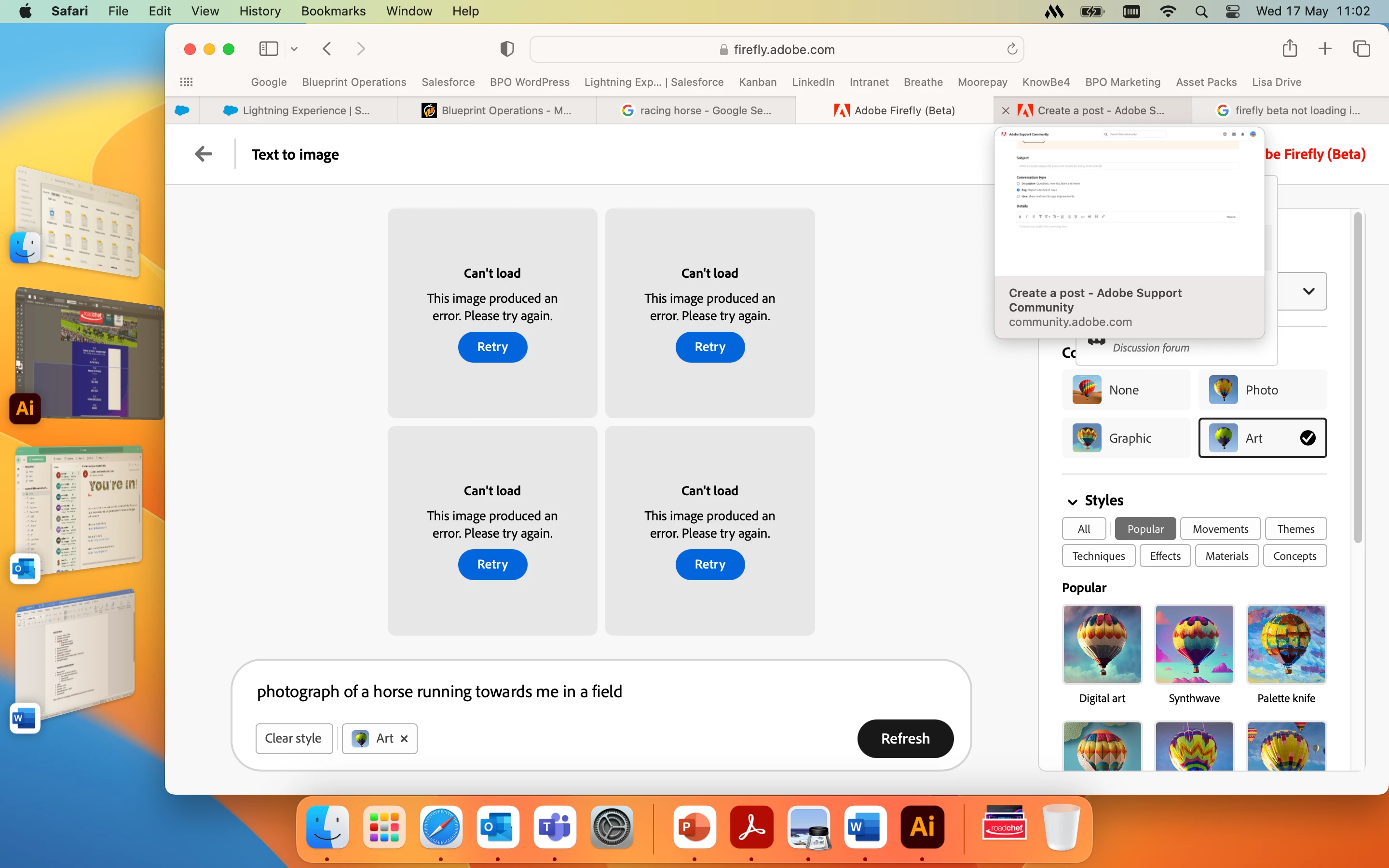Select the Photo content type
The width and height of the screenshot is (1389, 868).
pos(1262,390)
